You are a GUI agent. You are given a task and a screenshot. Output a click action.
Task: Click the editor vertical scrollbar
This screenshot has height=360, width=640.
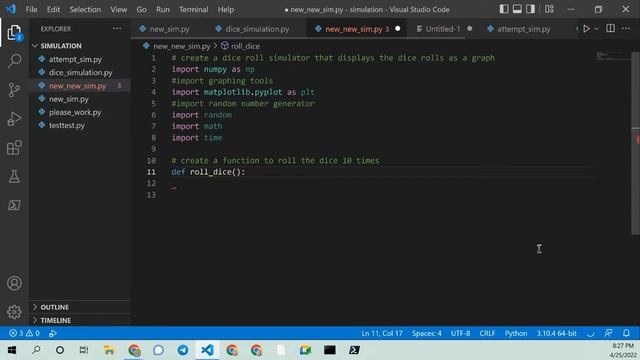[636, 143]
